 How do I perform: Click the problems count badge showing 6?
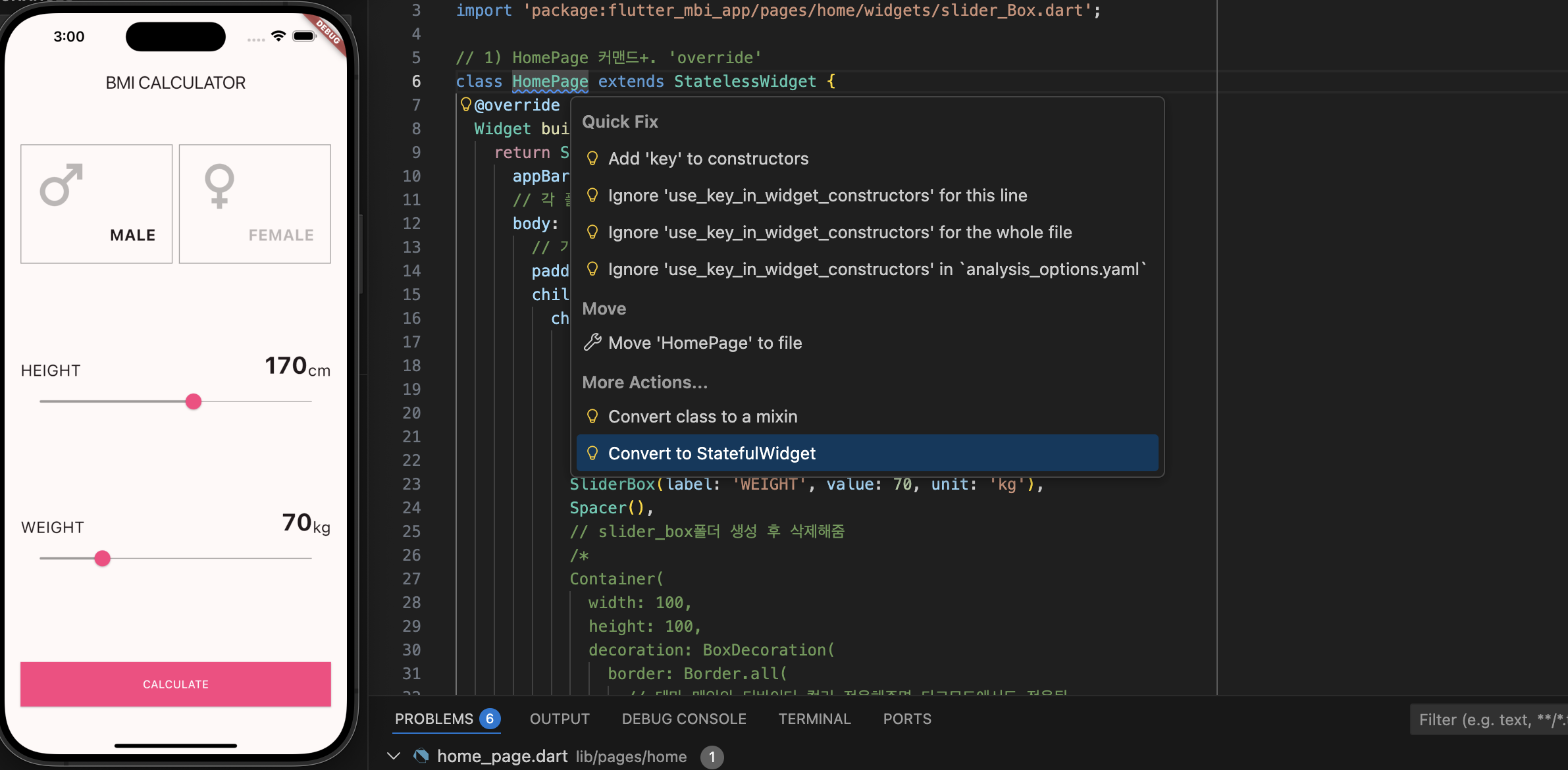(490, 719)
